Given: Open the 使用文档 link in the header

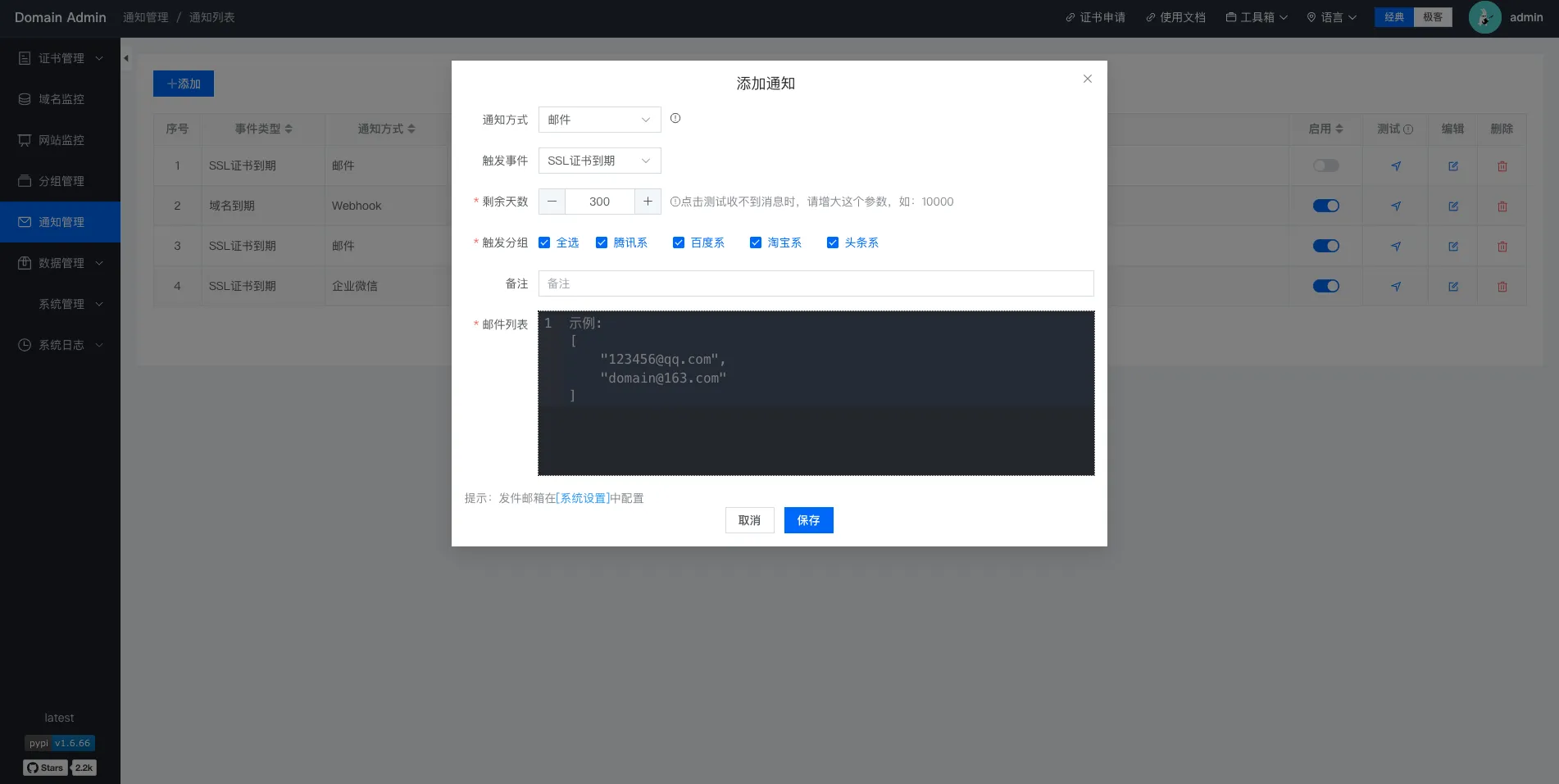Looking at the screenshot, I should click(1175, 17).
